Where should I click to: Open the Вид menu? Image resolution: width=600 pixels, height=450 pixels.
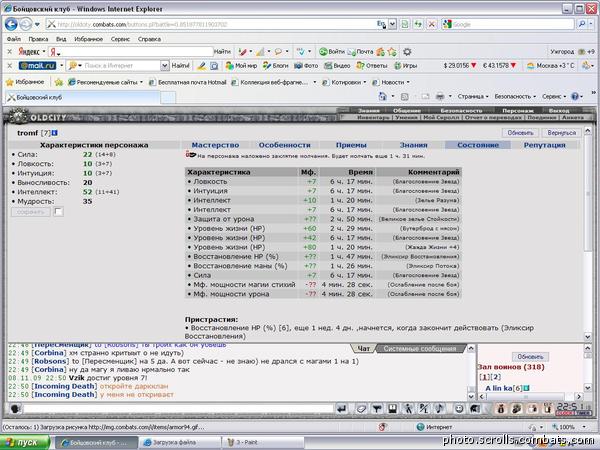click(x=61, y=39)
